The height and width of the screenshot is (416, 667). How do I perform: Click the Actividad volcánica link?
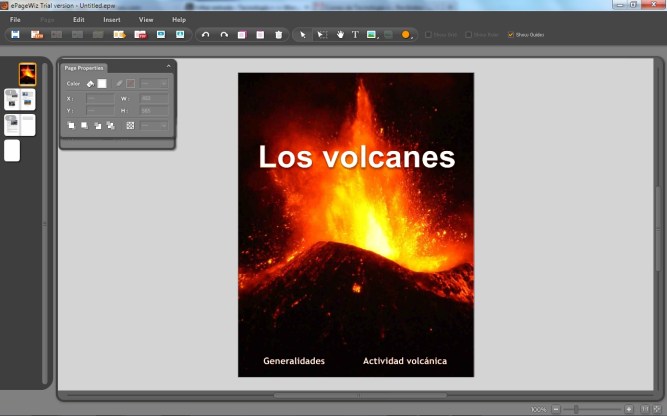(405, 361)
